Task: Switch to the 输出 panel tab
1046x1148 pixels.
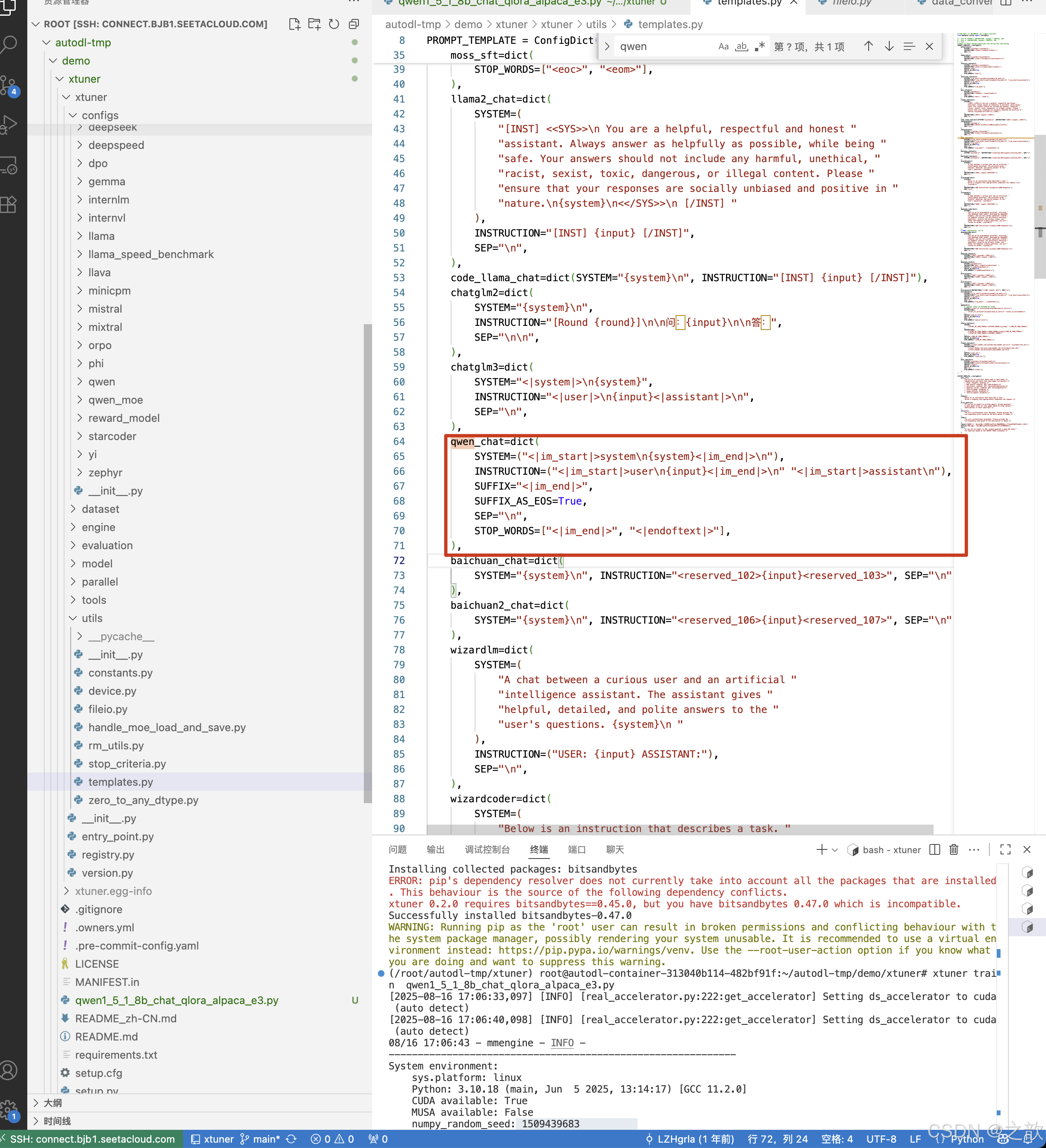Action: (x=436, y=849)
